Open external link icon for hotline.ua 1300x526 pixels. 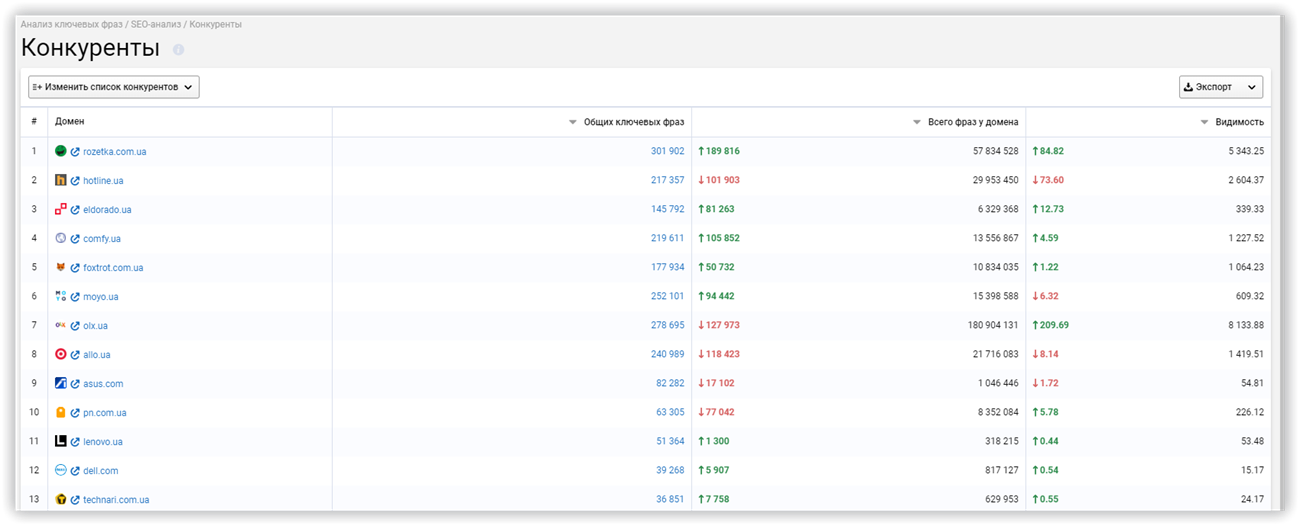click(x=75, y=181)
